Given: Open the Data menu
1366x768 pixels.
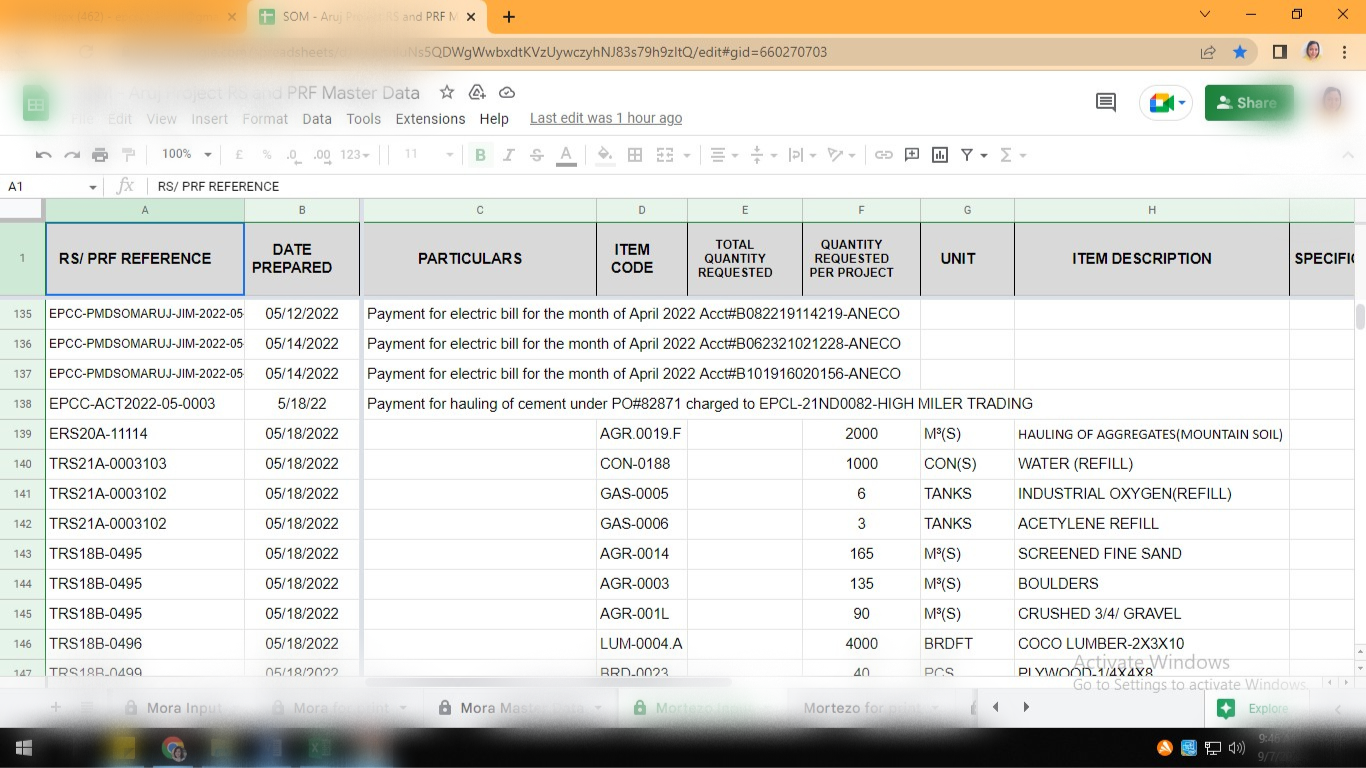Looking at the screenshot, I should (x=317, y=118).
